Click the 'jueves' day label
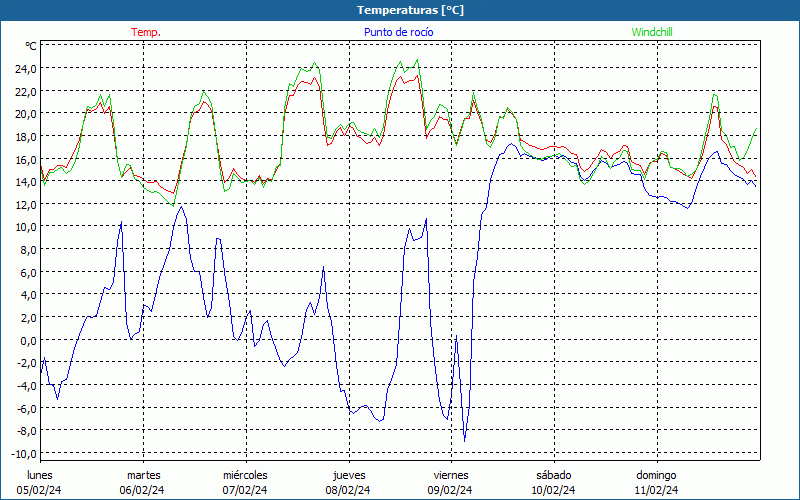The width and height of the screenshot is (800, 500). tap(349, 475)
